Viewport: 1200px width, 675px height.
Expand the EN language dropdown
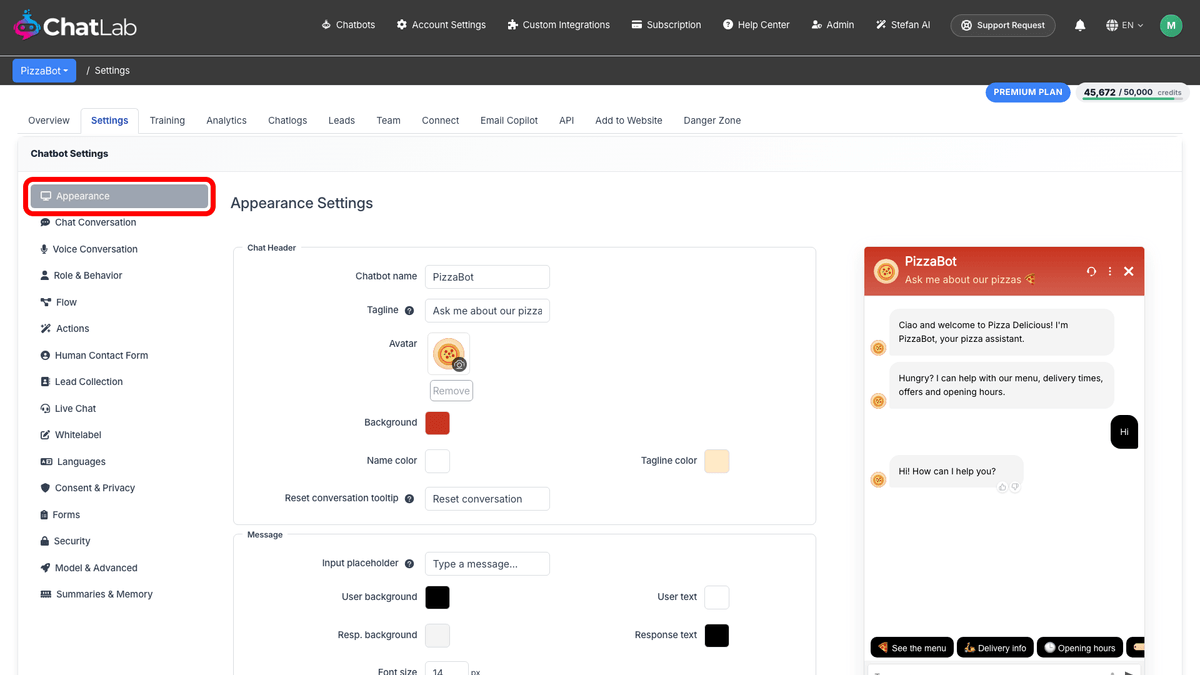(x=1125, y=25)
